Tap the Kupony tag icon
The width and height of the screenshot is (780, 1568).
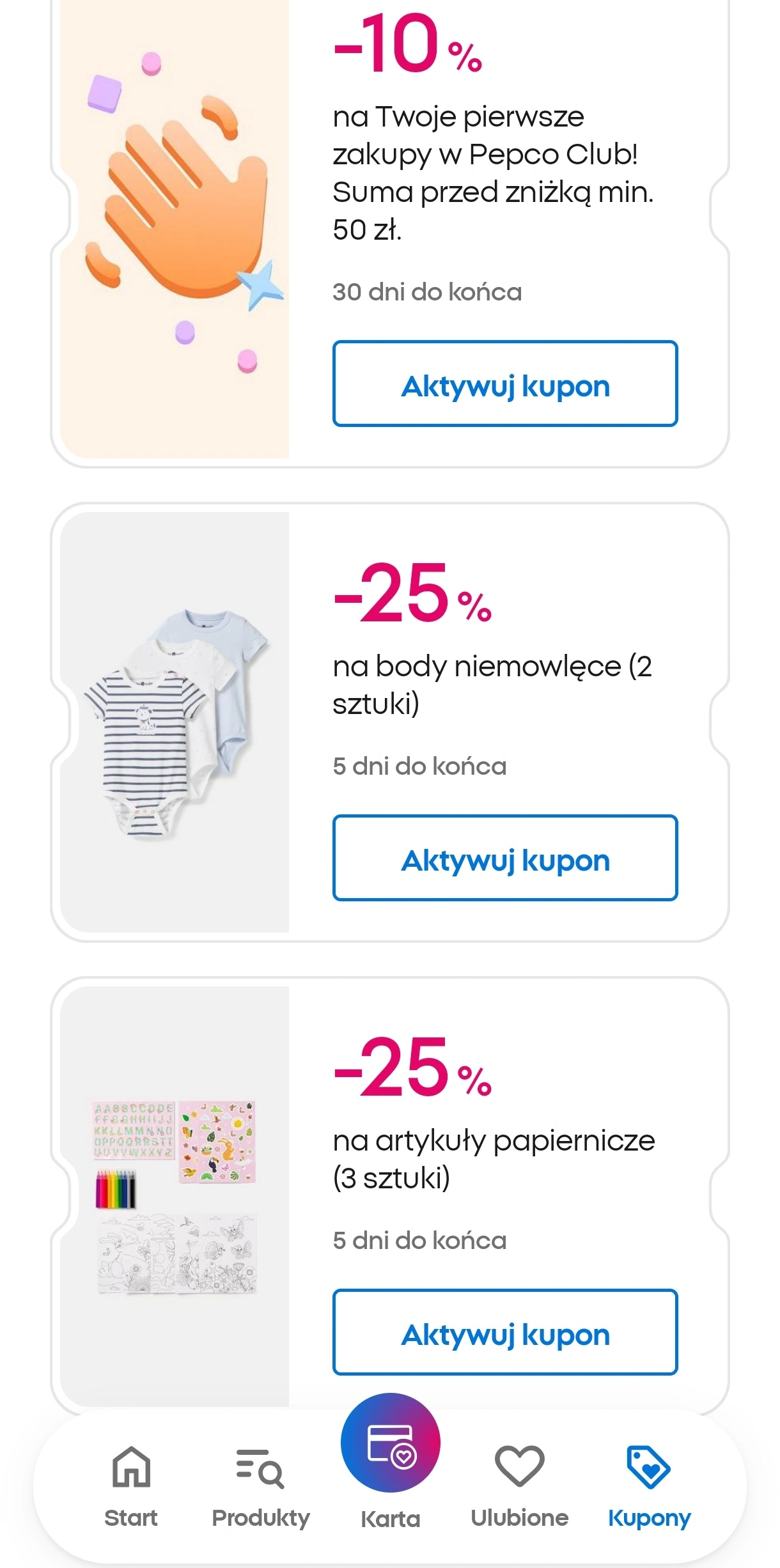(x=648, y=1466)
